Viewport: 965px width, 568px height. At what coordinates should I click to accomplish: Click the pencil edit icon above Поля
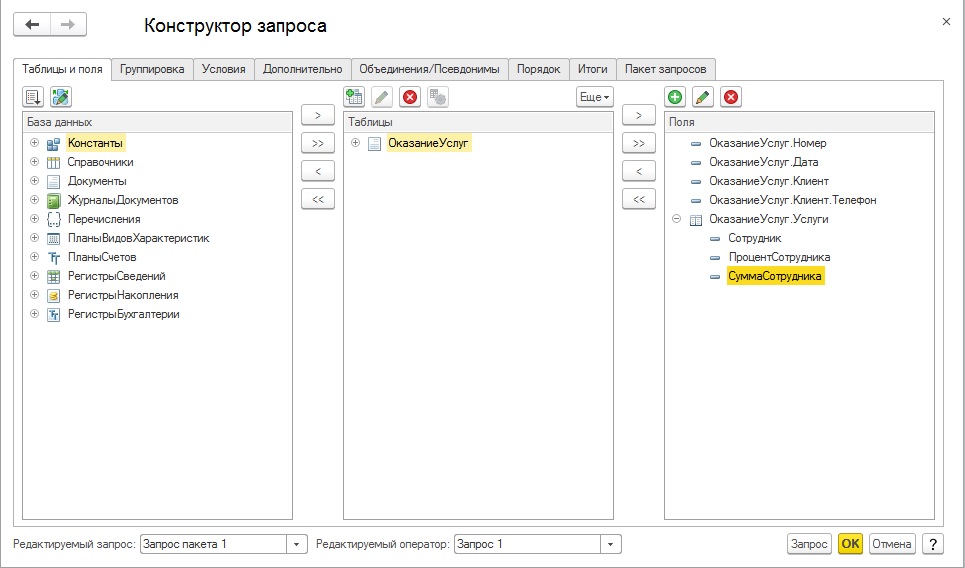[703, 97]
